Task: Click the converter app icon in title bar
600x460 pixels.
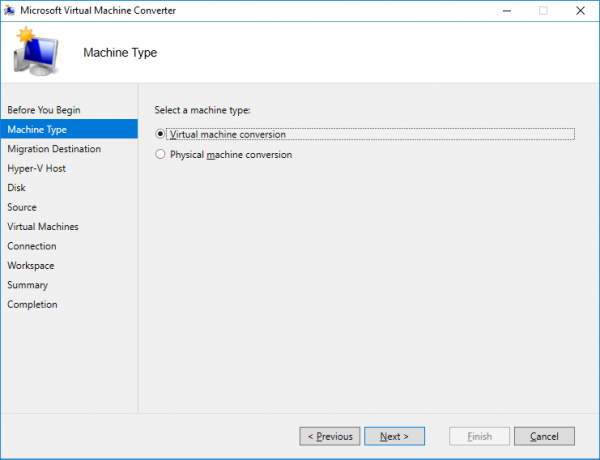Action: click(x=9, y=10)
